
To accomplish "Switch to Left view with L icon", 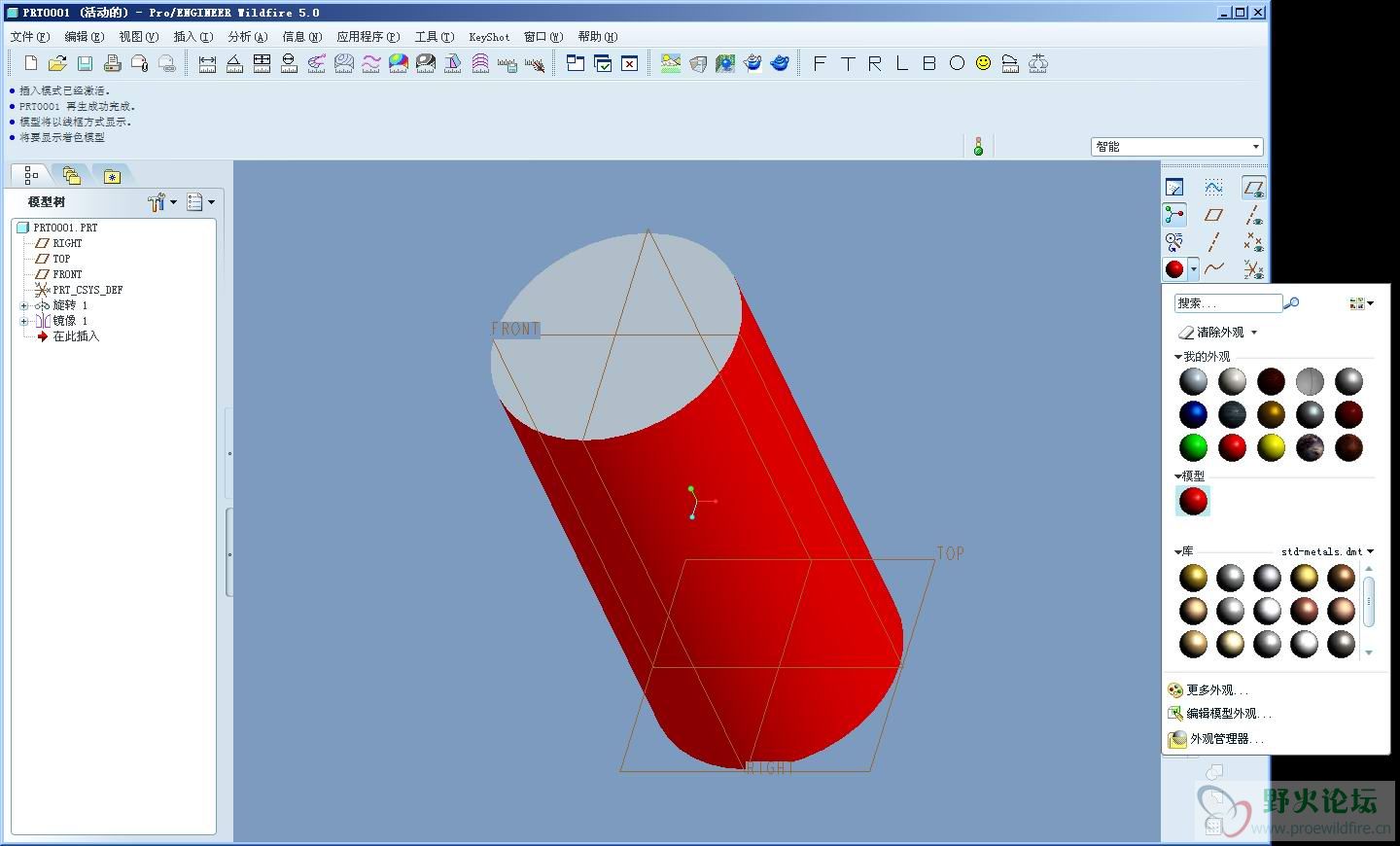I will point(902,63).
